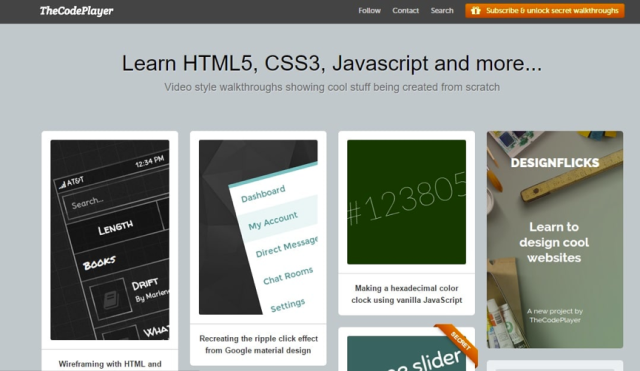
Task: Click the gift icon in Subscribe button
Action: [x=476, y=11]
